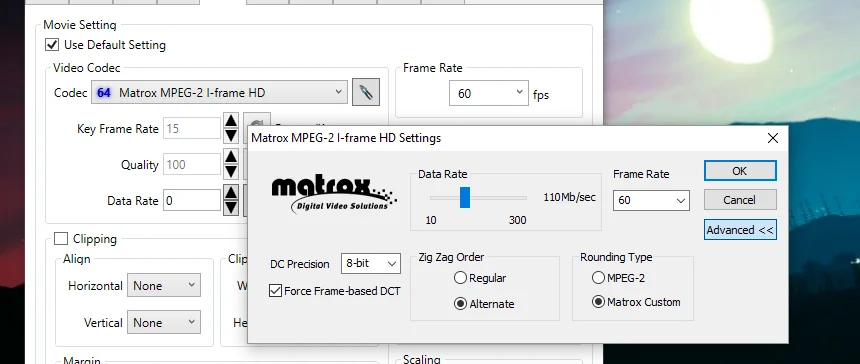Open Vertical align dropdown

[164, 322]
